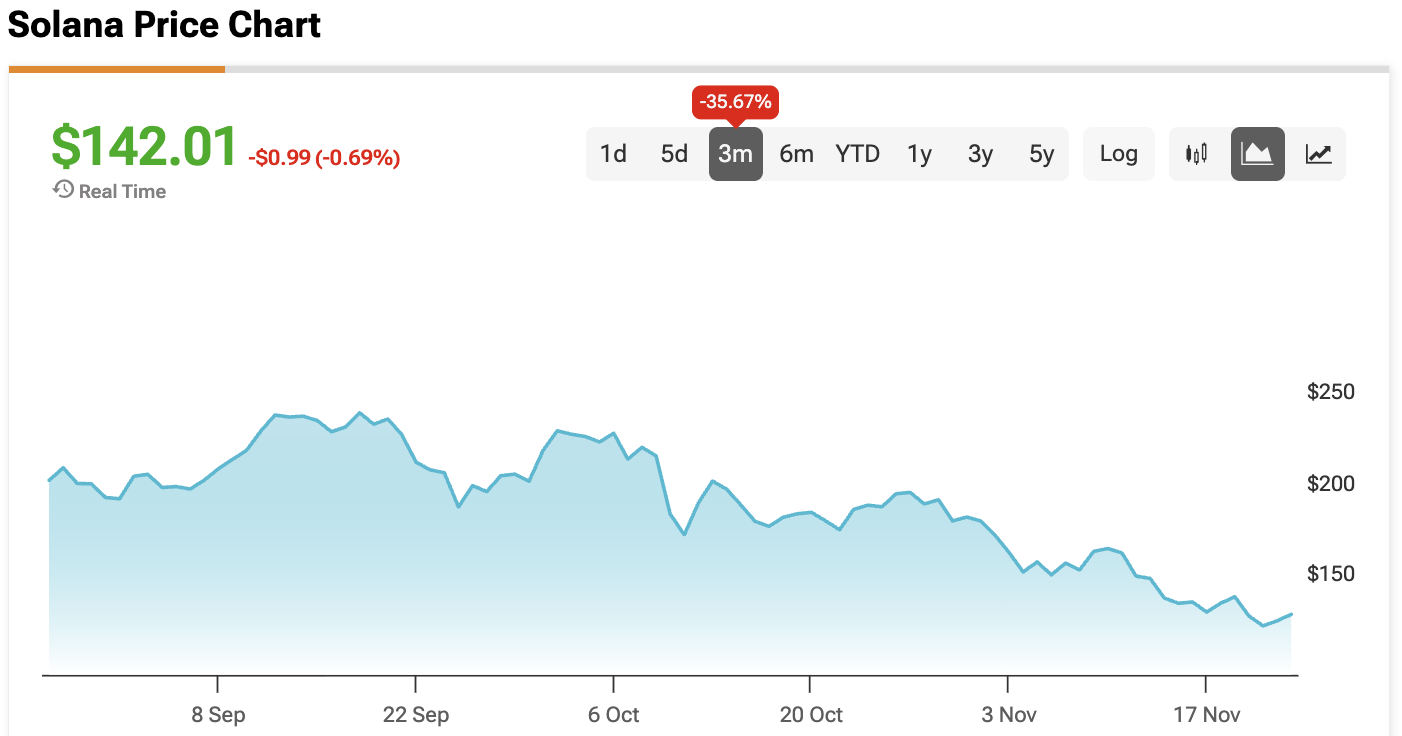Toggle the Log scale button
Image resolution: width=1402 pixels, height=736 pixels.
click(x=1118, y=154)
